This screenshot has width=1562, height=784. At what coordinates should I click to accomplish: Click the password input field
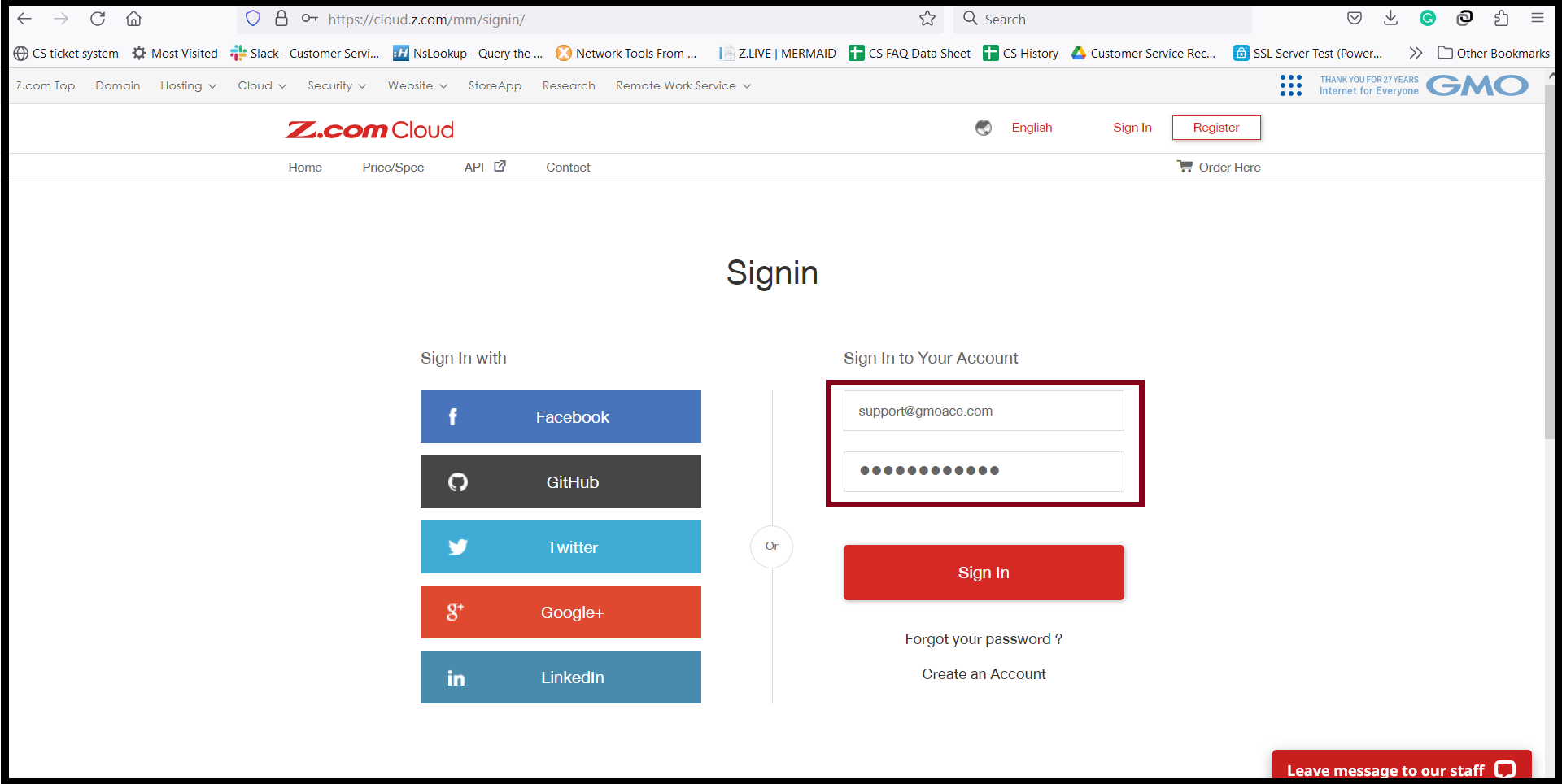(984, 472)
